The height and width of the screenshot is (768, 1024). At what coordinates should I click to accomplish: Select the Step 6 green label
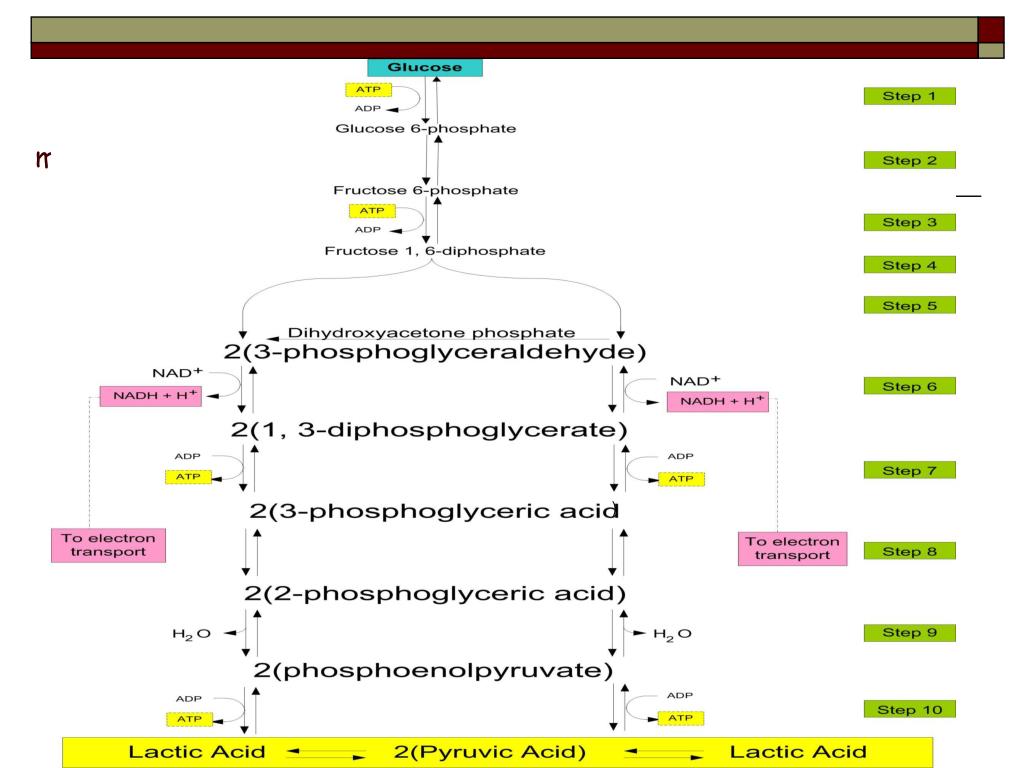910,386
